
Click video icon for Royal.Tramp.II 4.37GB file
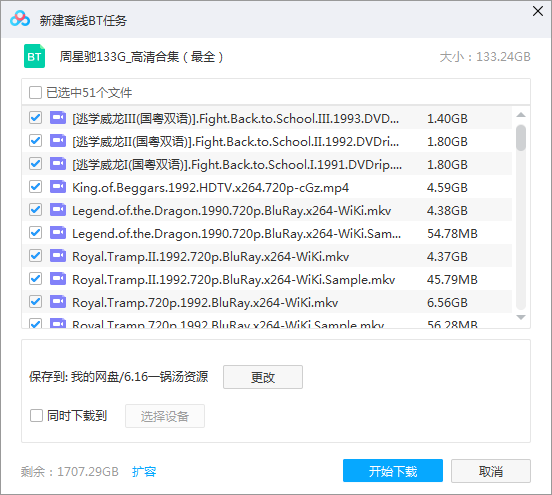pyautogui.click(x=58, y=256)
